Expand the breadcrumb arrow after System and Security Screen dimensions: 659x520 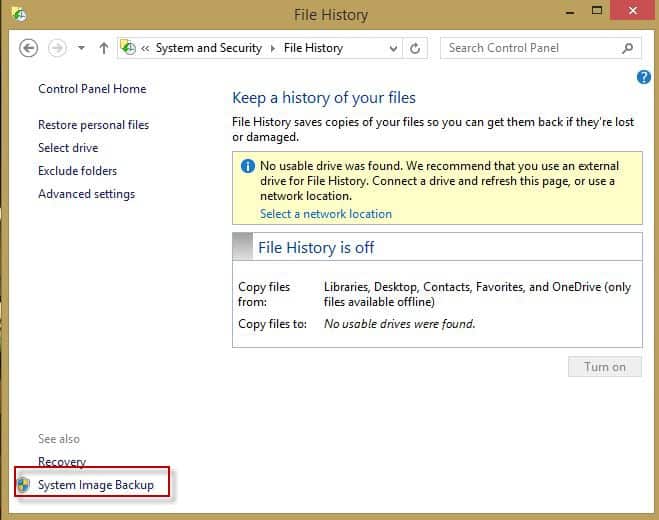(273, 48)
